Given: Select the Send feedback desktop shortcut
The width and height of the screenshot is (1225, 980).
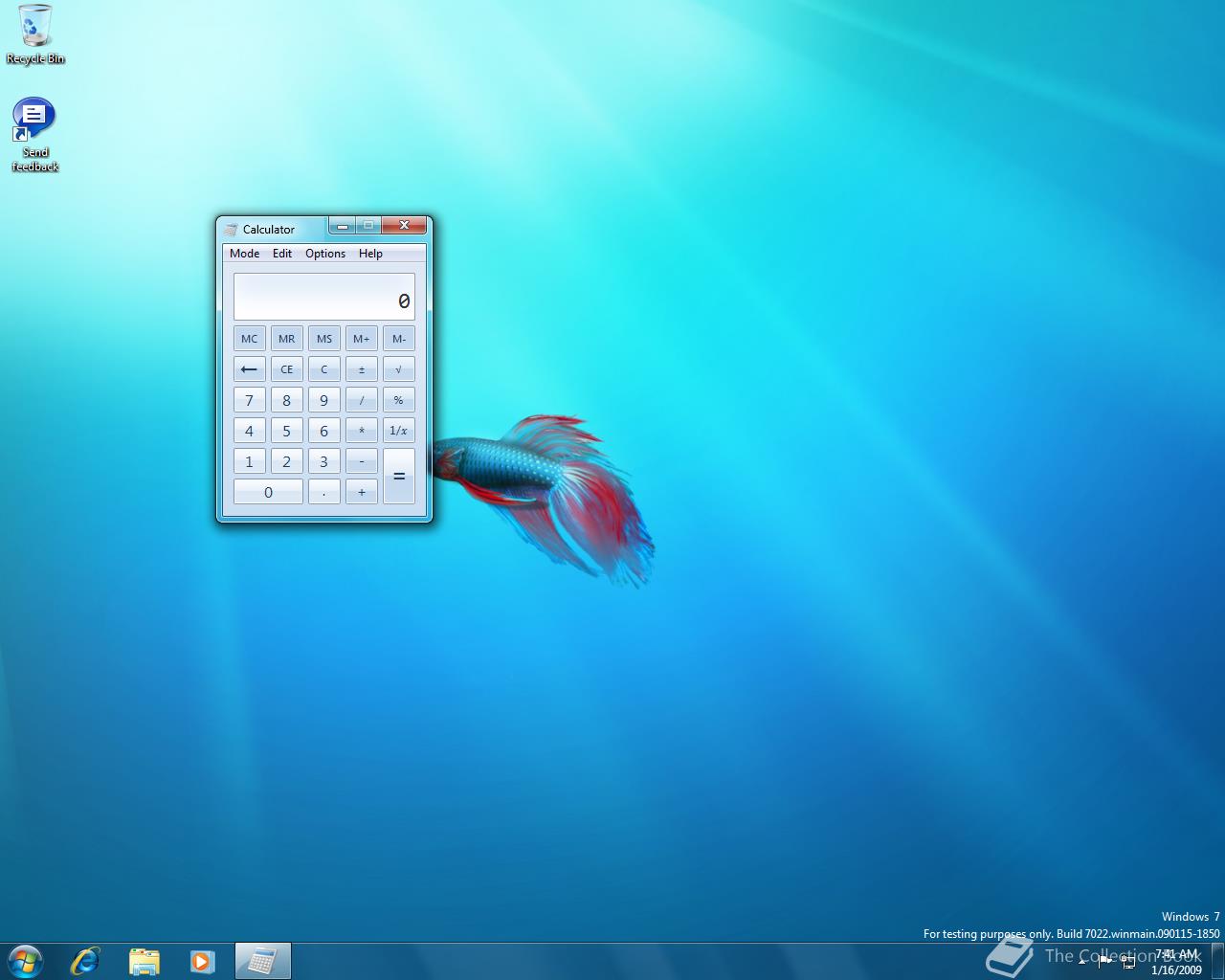Looking at the screenshot, I should tap(35, 135).
